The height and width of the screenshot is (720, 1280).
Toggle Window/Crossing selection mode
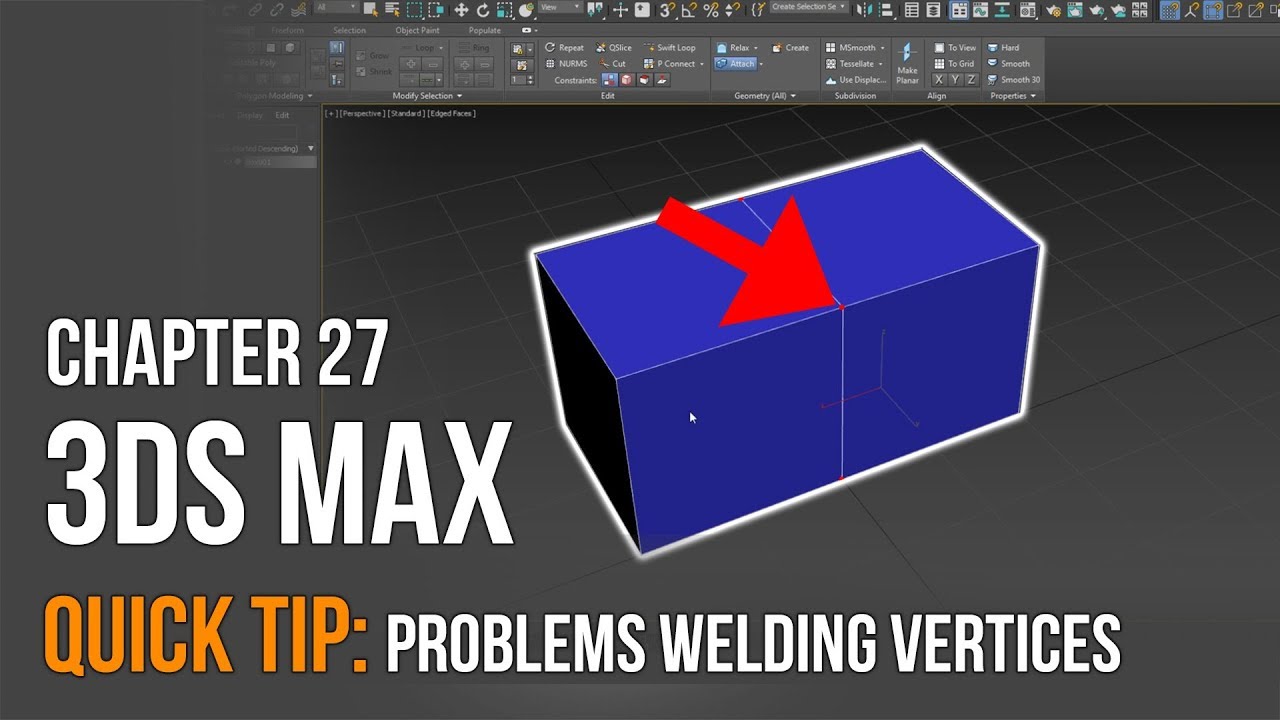[436, 9]
